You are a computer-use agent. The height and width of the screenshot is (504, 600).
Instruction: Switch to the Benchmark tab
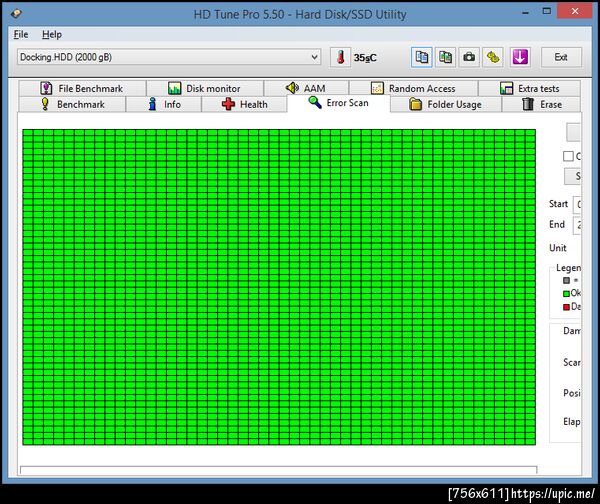coord(72,104)
